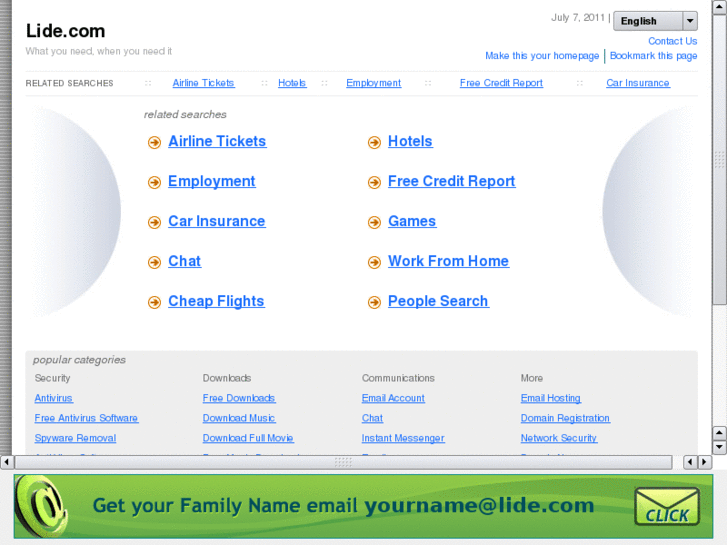Viewport: 727px width, 545px height.
Task: Click the orange arrow icon beside Work From Home
Action: point(374,262)
